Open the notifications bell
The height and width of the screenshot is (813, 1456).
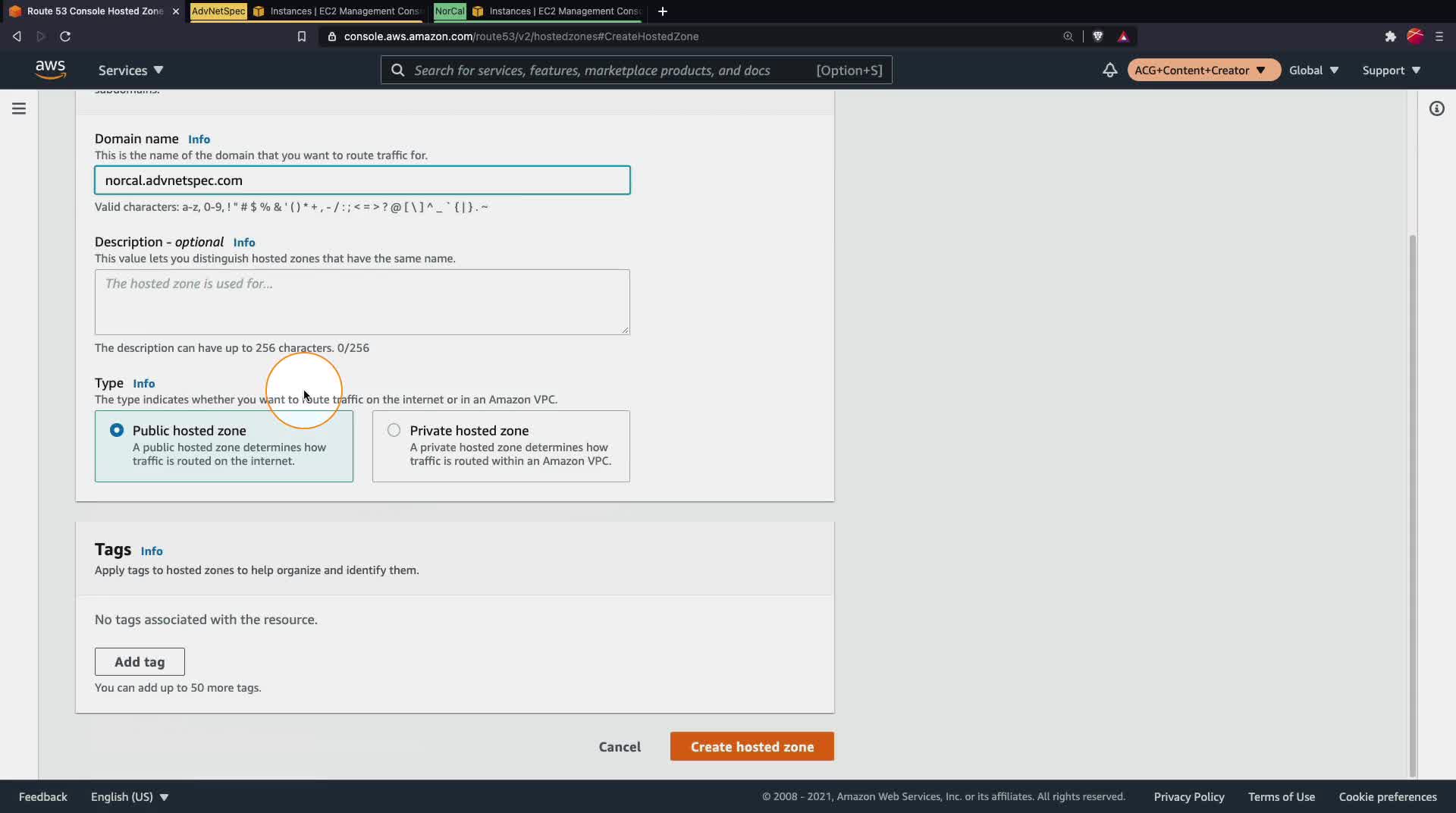tap(1109, 70)
